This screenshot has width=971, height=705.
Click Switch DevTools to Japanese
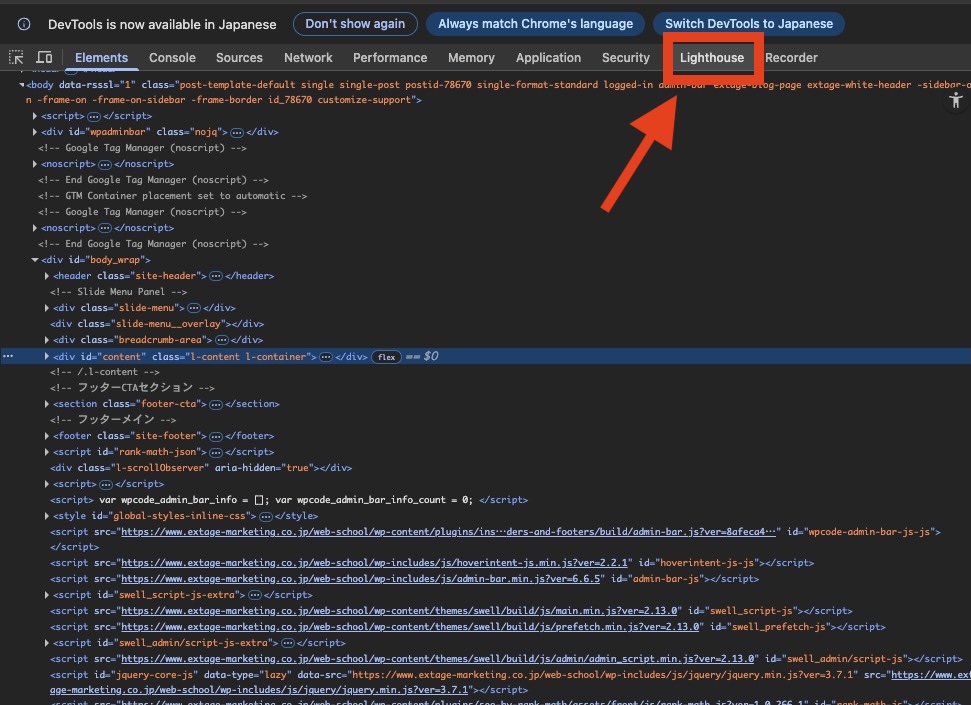(x=748, y=24)
